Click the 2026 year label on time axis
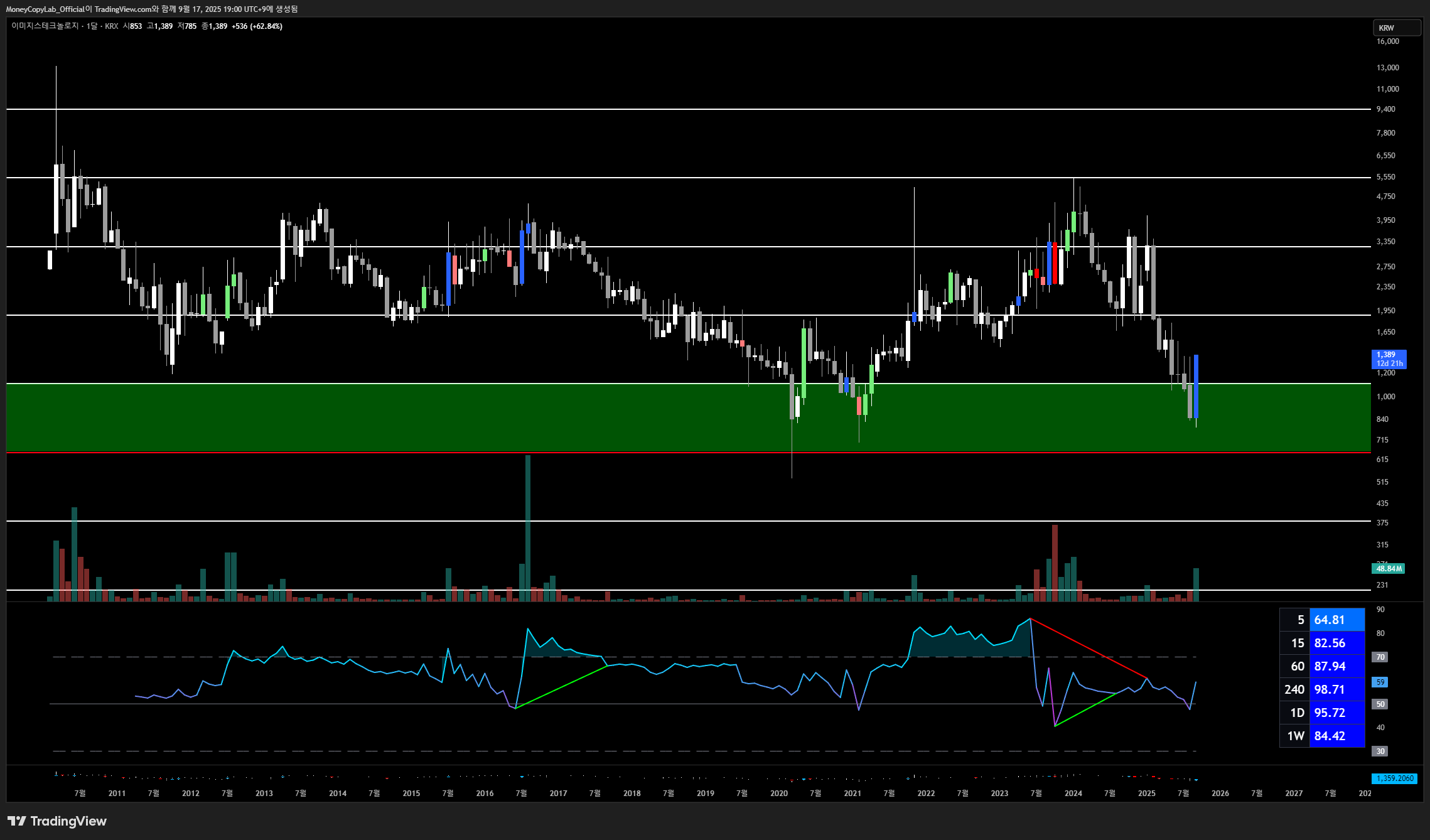The width and height of the screenshot is (1430, 840). [1220, 794]
